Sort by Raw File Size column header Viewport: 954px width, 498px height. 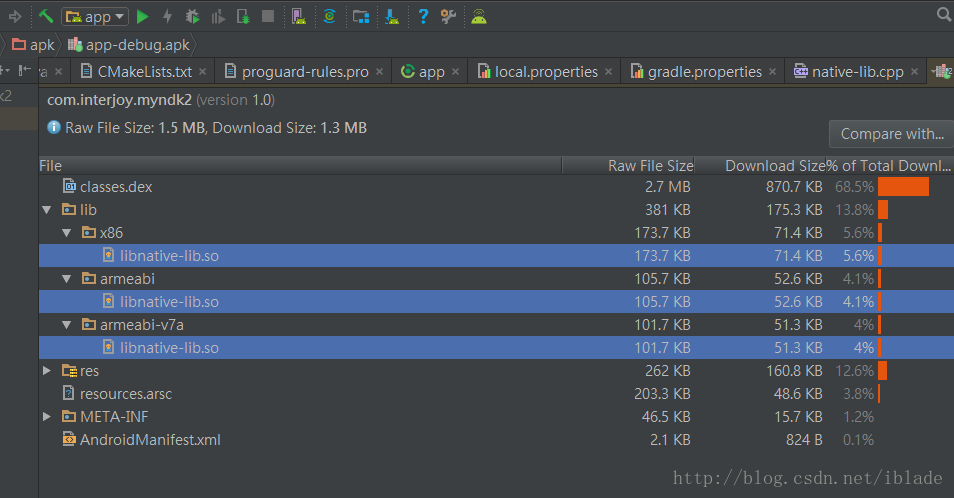tap(649, 166)
